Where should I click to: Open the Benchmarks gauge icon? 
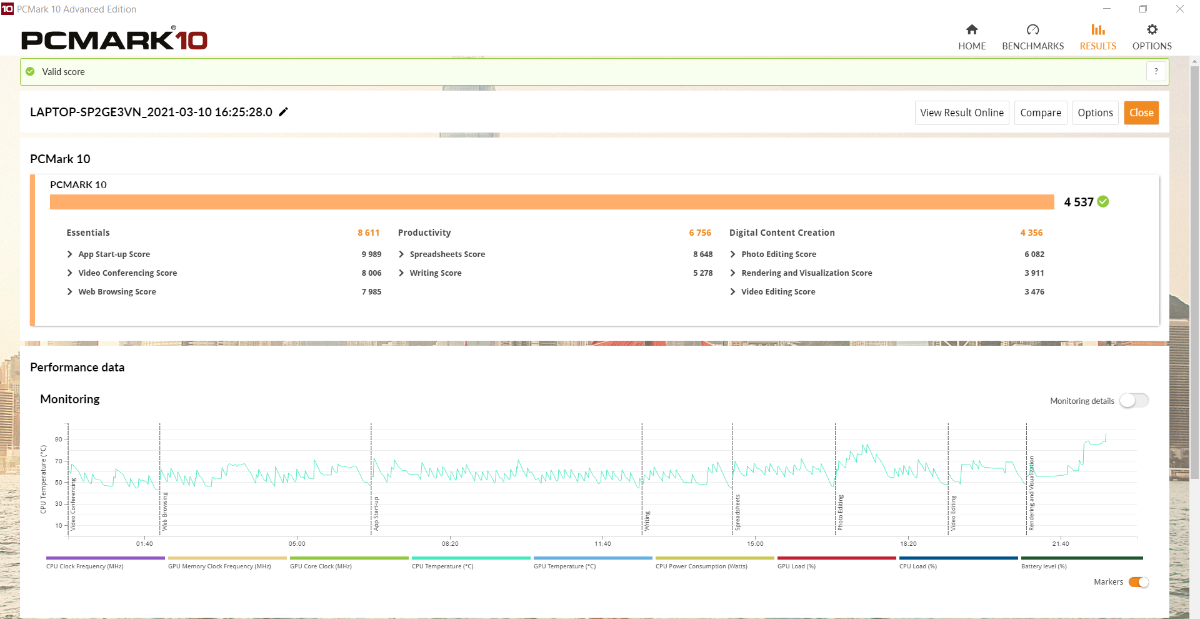pos(1033,30)
